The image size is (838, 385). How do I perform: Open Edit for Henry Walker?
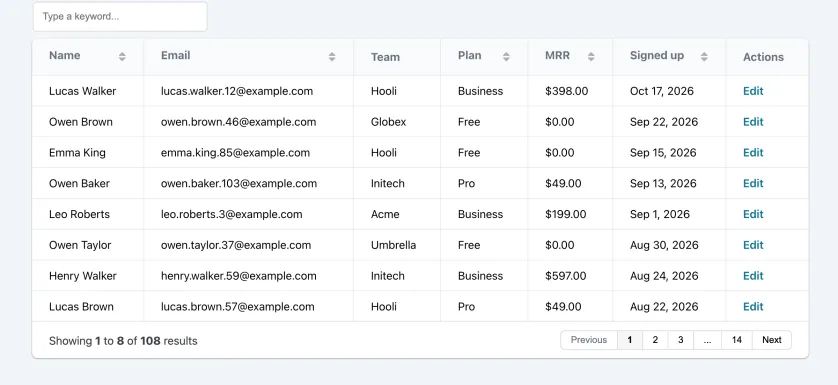coord(753,276)
